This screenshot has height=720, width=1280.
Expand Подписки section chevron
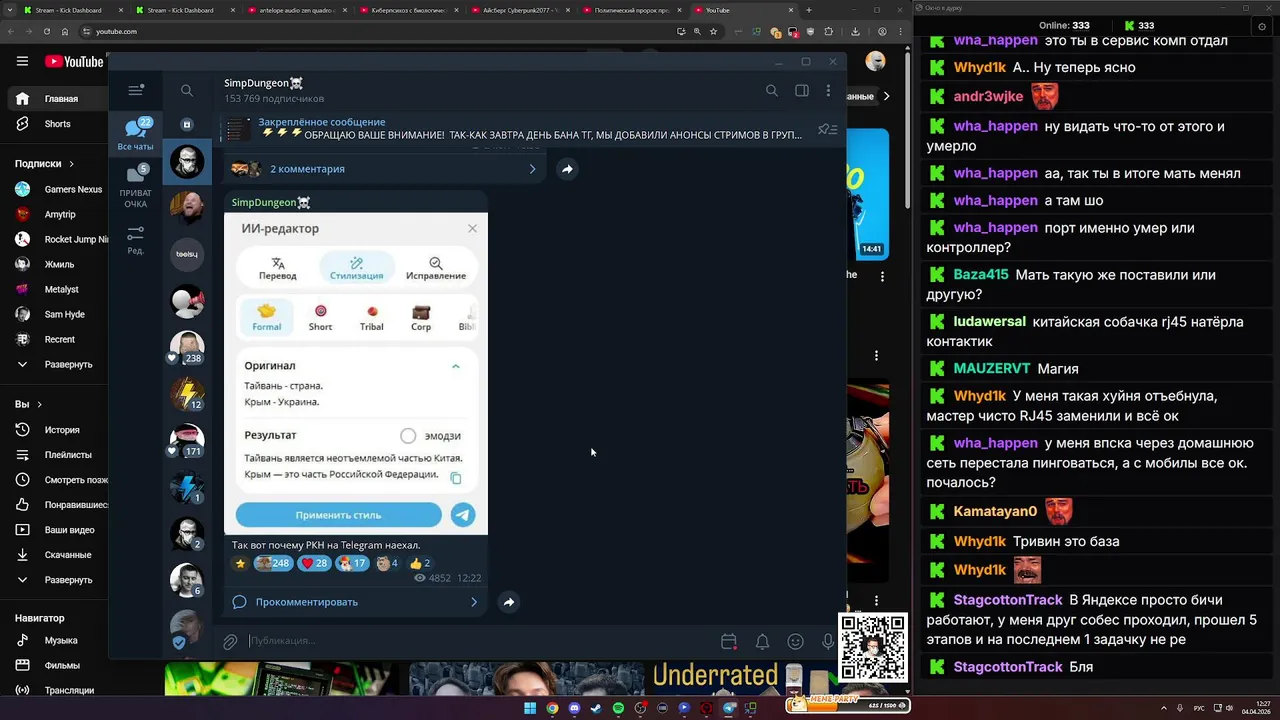coord(71,164)
